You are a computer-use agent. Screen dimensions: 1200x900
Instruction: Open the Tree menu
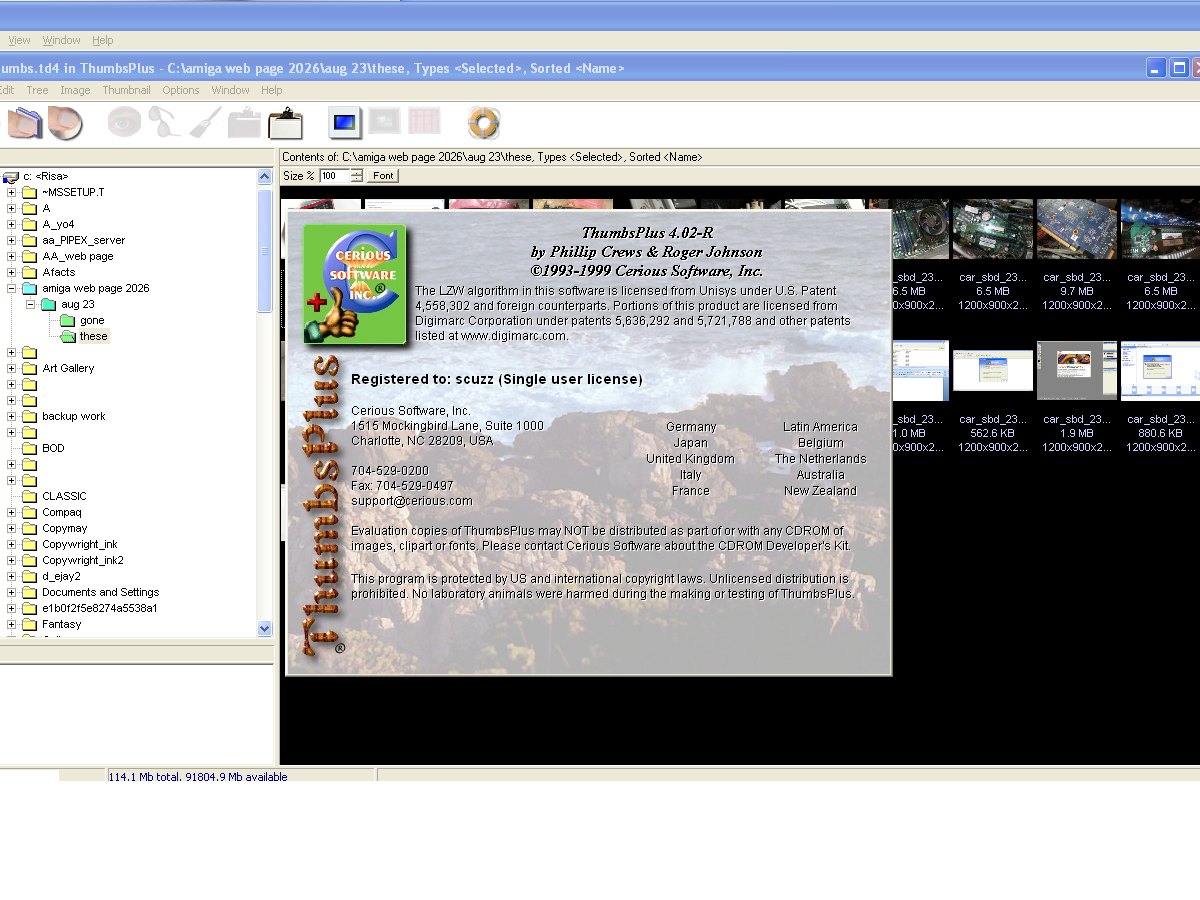(37, 90)
